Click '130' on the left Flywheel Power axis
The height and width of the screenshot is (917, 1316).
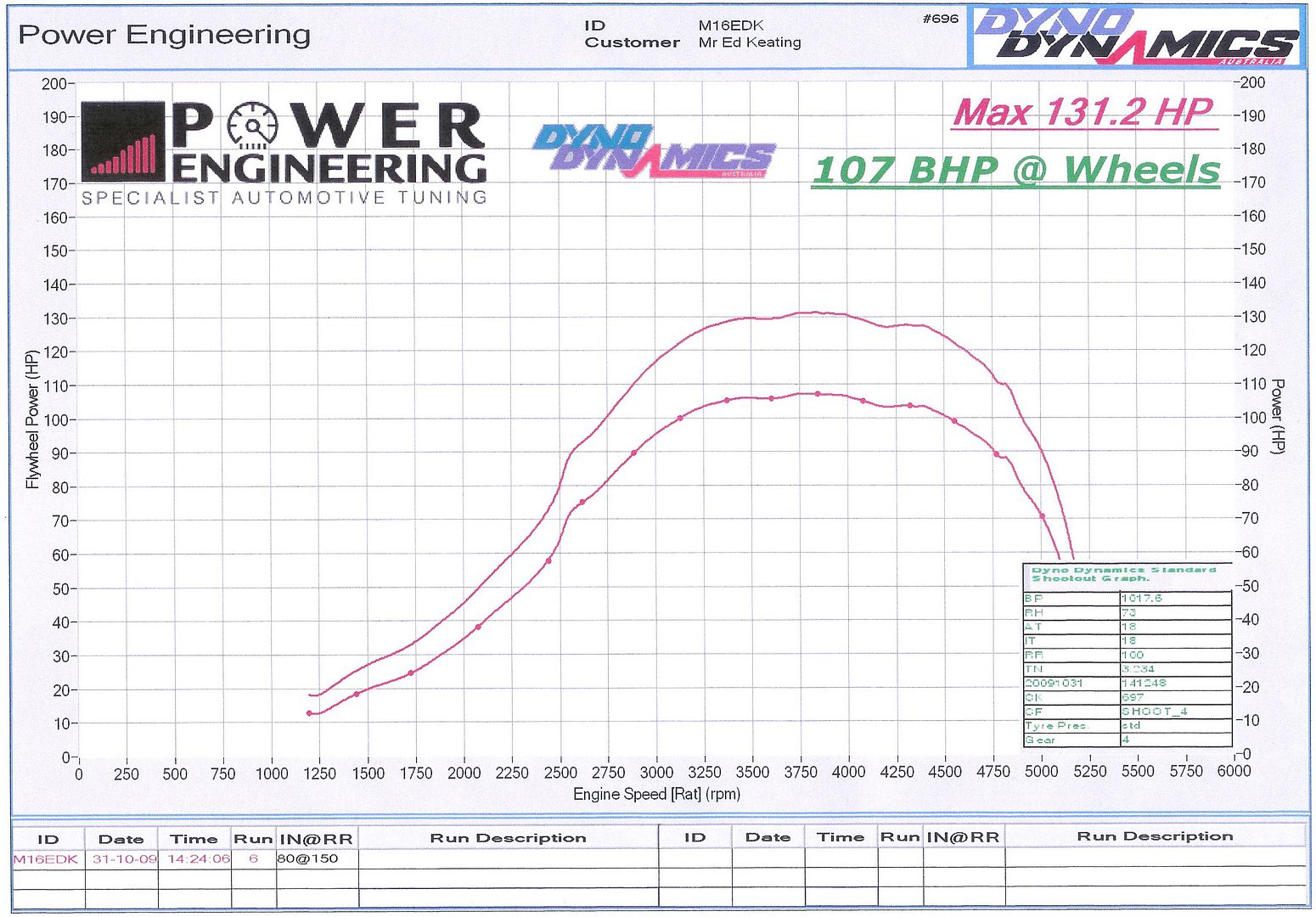click(x=54, y=318)
